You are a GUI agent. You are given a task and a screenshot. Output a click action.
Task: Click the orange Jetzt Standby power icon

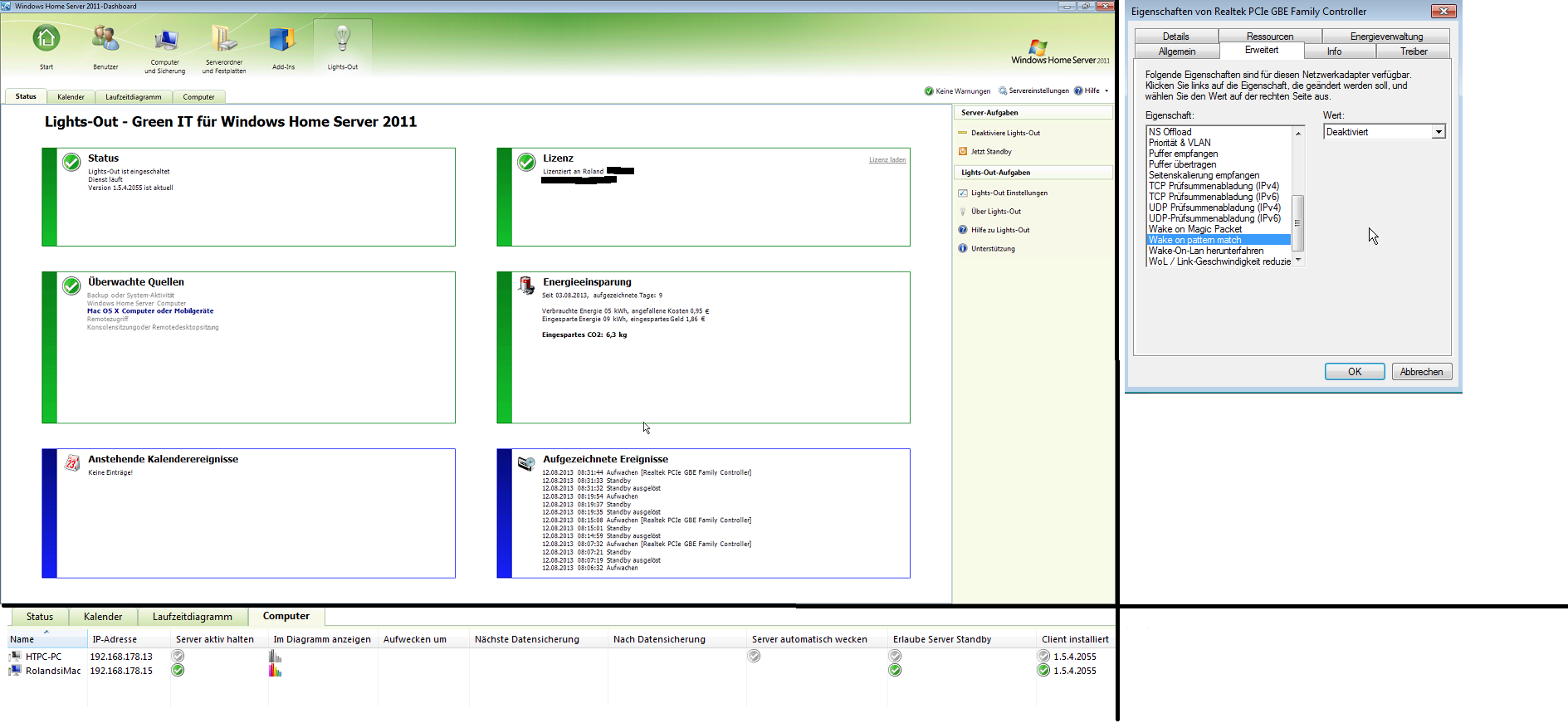(x=963, y=152)
